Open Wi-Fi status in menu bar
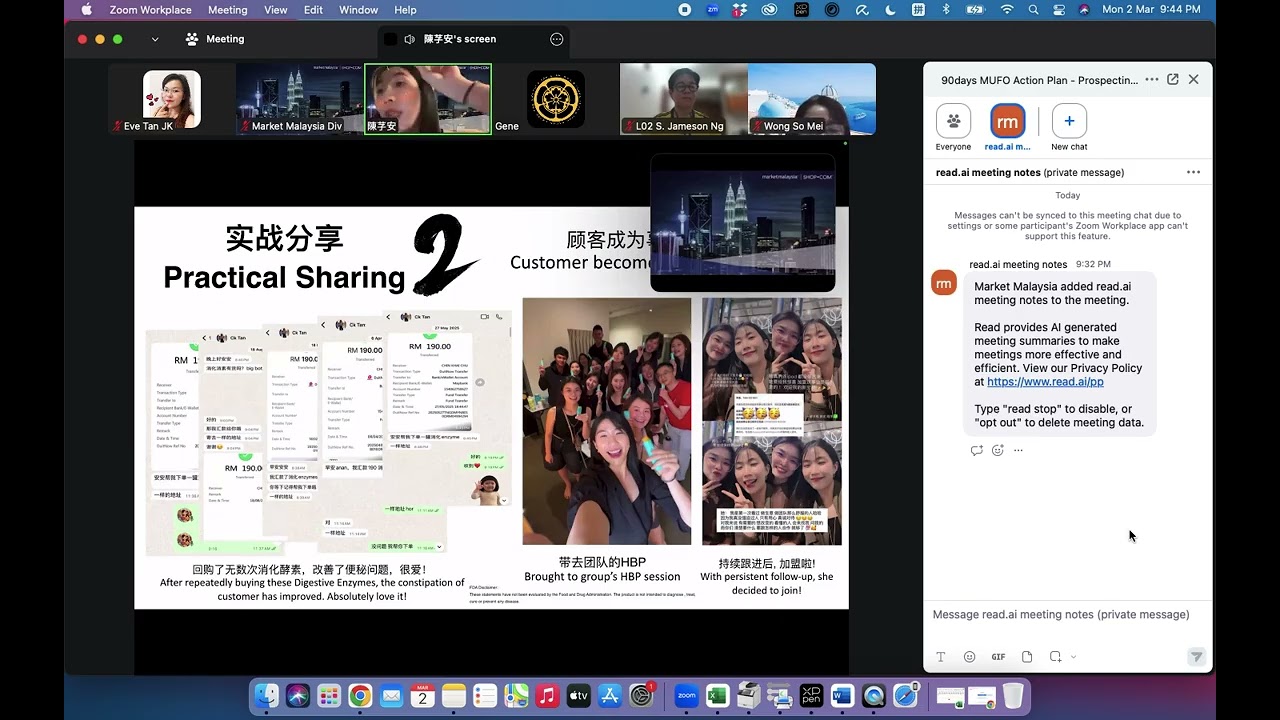Screen dimensions: 1280x720 [x=1007, y=10]
